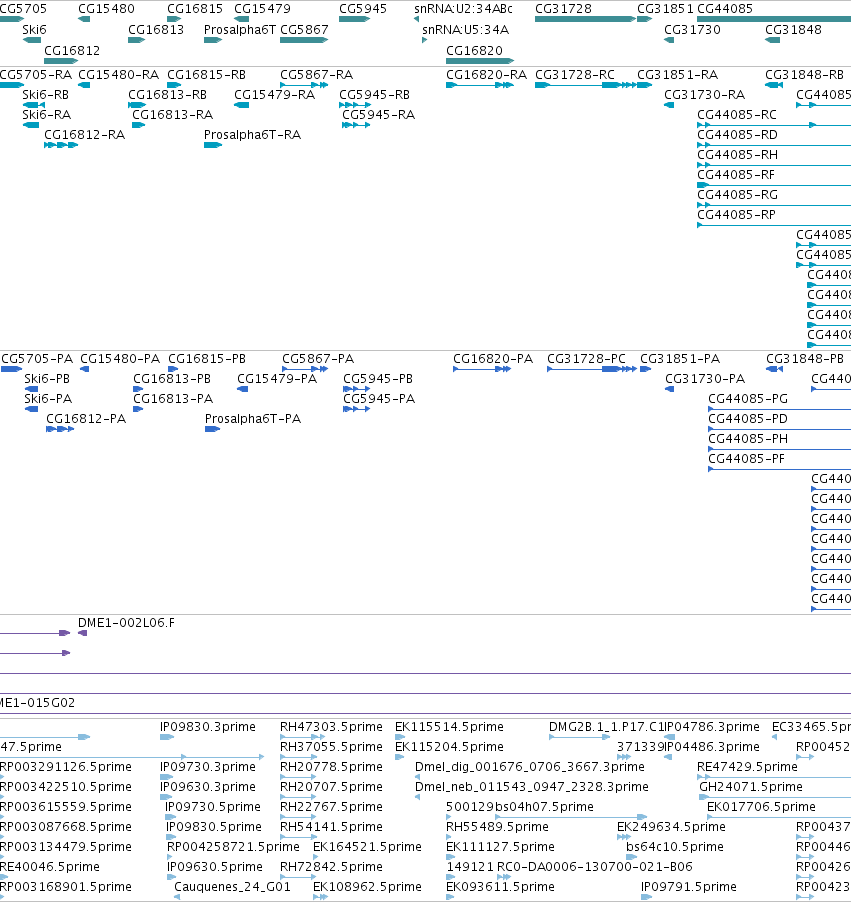Select the CG31728-PC protein label
Viewport: 851px width, 902px height.
[x=586, y=359]
